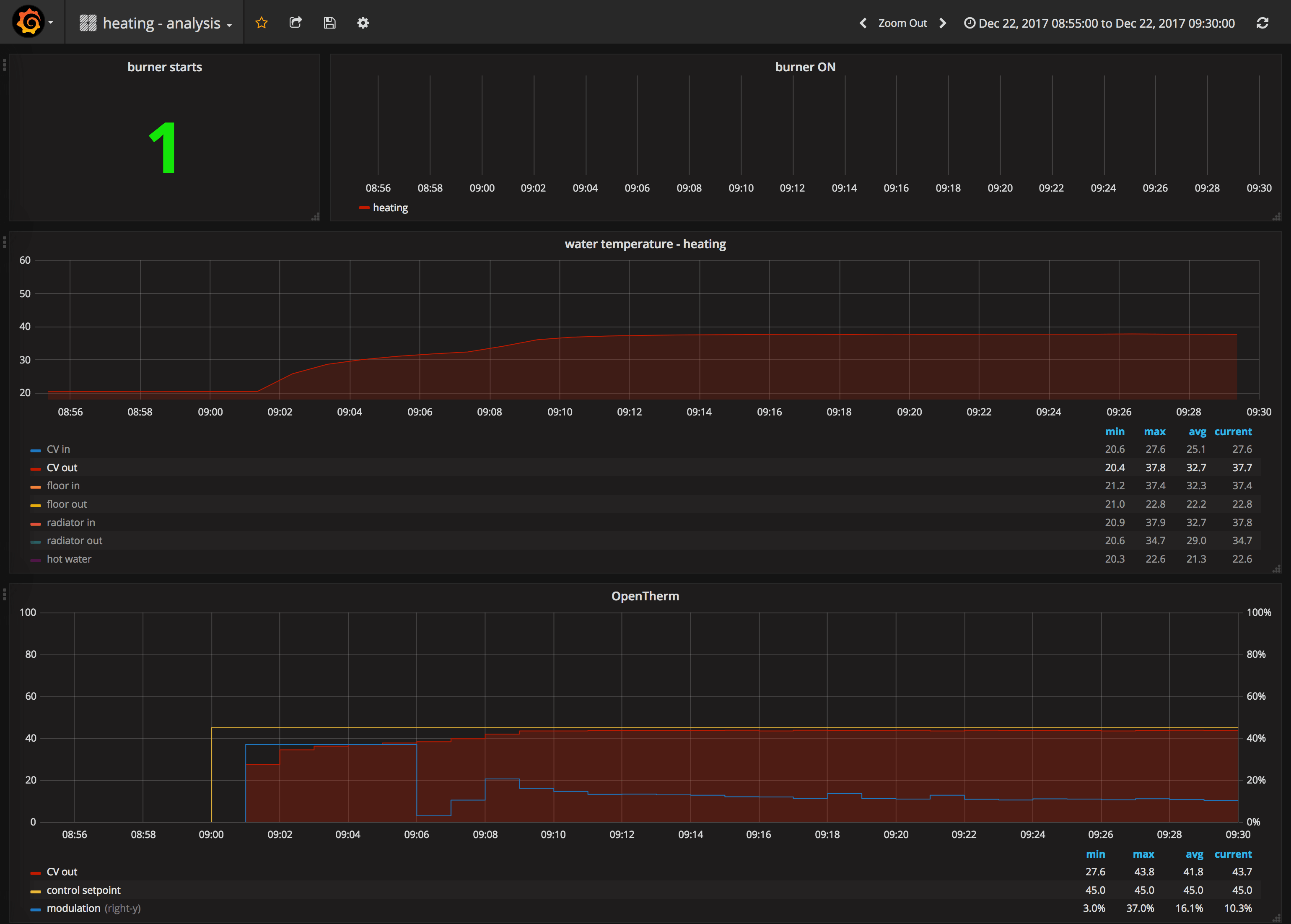Open dashboard settings gear icon
The height and width of the screenshot is (924, 1291).
click(x=363, y=23)
